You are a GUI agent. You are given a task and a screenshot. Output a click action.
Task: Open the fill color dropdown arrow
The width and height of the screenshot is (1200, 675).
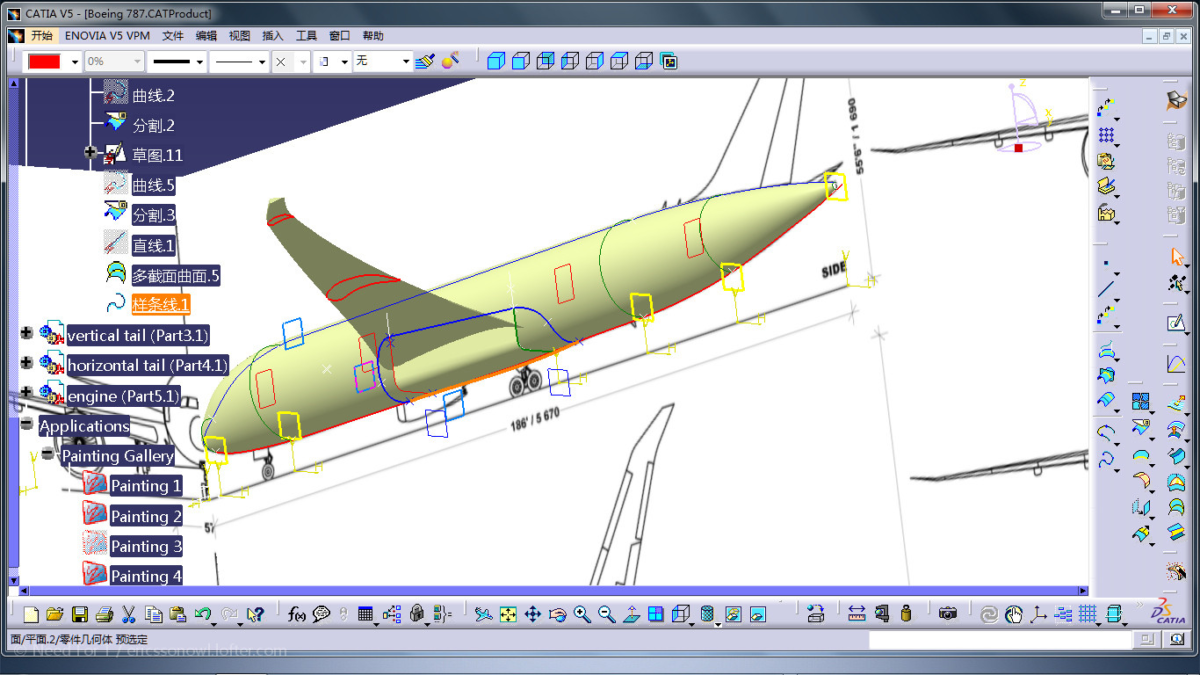[75, 62]
